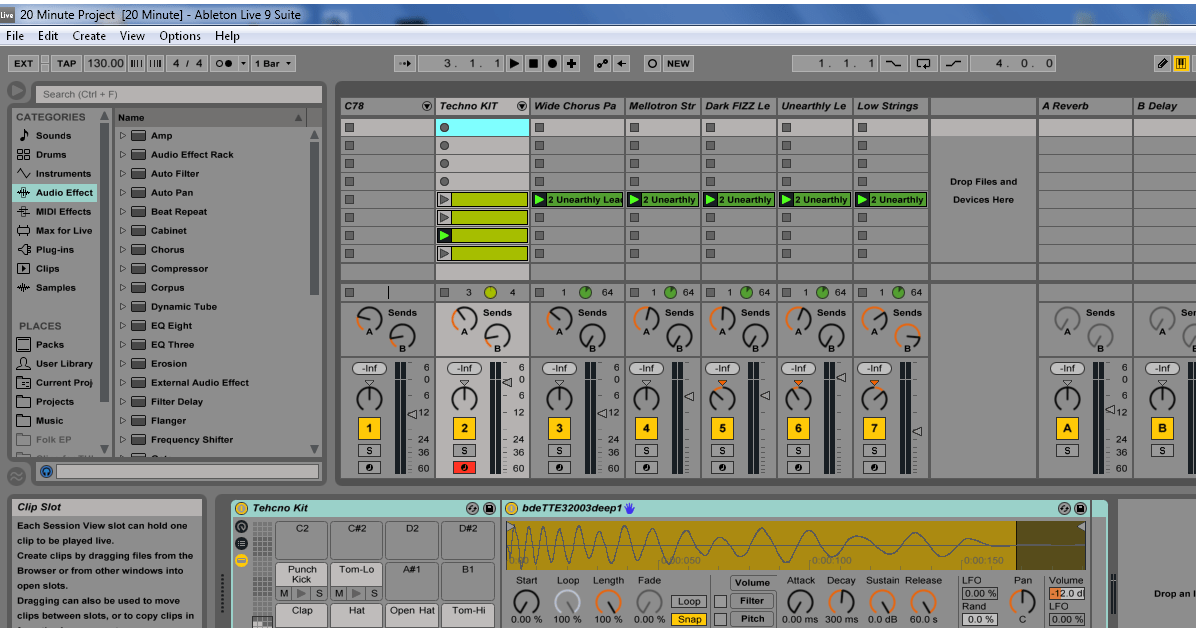Viewport: 1196px width, 628px height.
Task: Select Drums category in browser
Action: point(51,155)
